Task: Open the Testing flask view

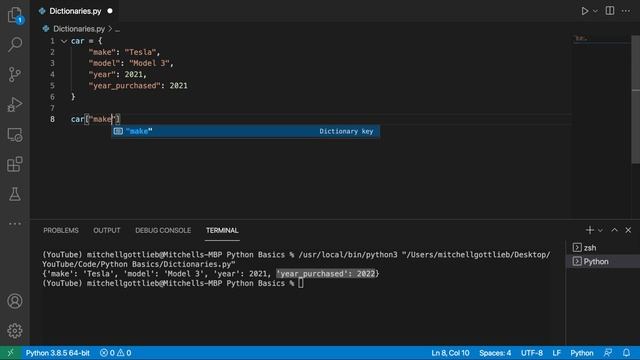Action: coord(15,194)
